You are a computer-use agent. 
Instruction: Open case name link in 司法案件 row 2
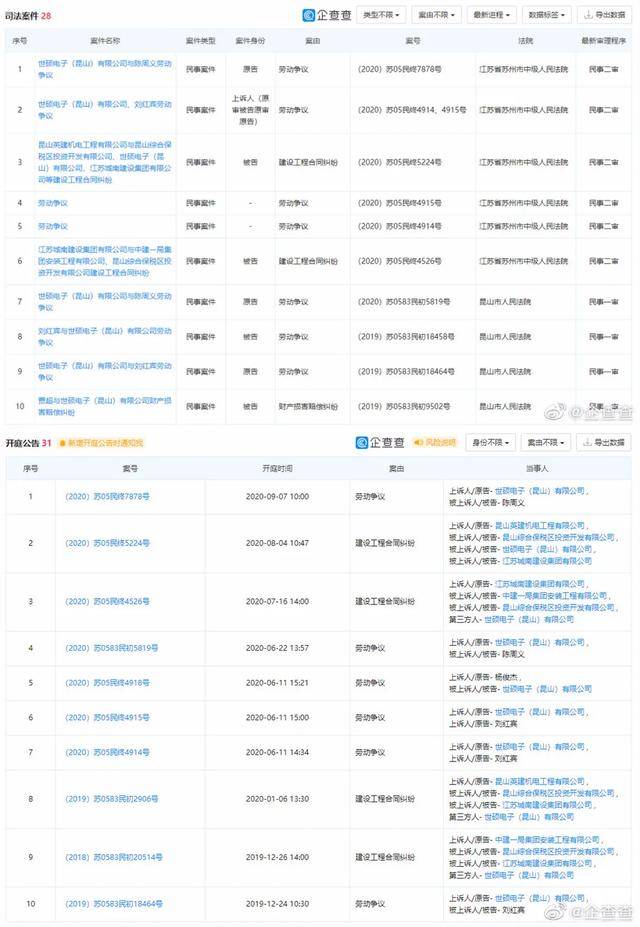[105, 110]
